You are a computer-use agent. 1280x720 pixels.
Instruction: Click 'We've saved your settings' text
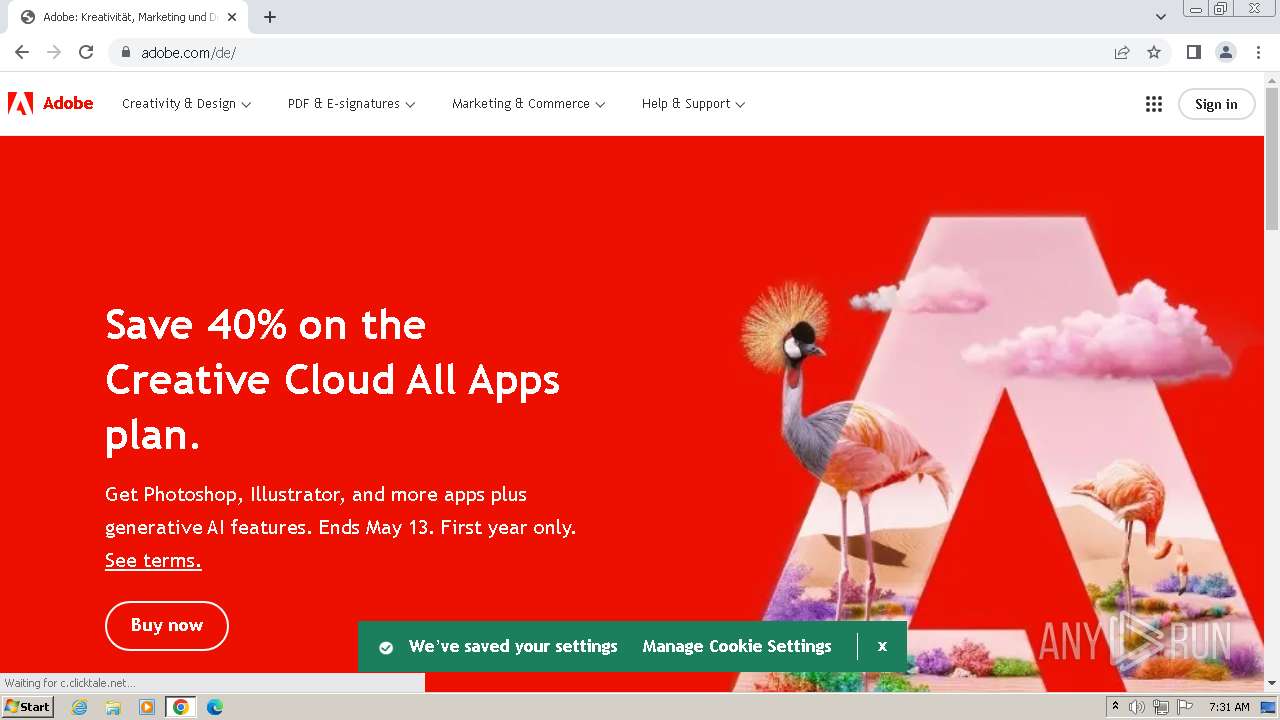(x=513, y=647)
